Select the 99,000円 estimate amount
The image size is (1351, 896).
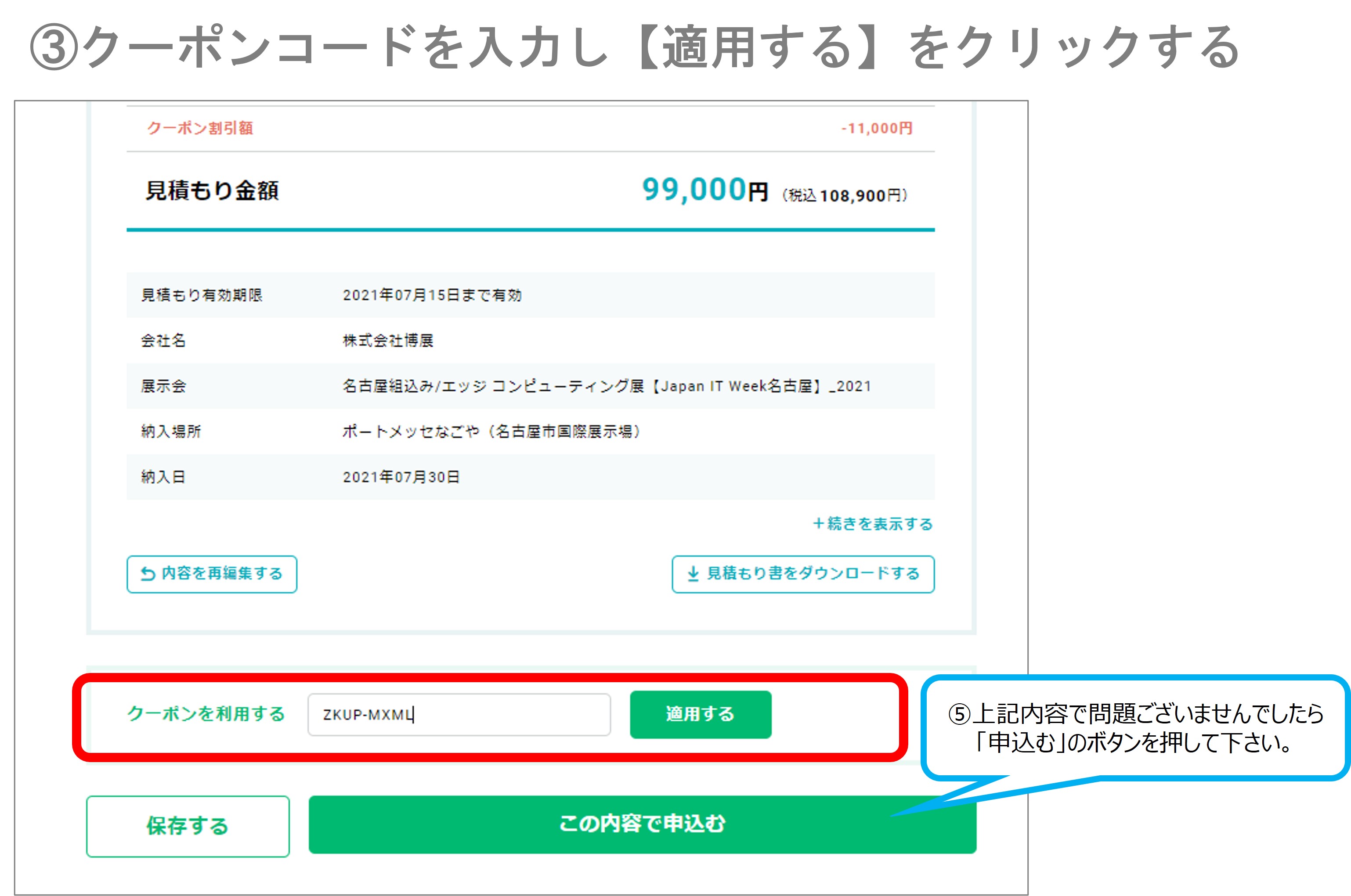click(x=704, y=190)
